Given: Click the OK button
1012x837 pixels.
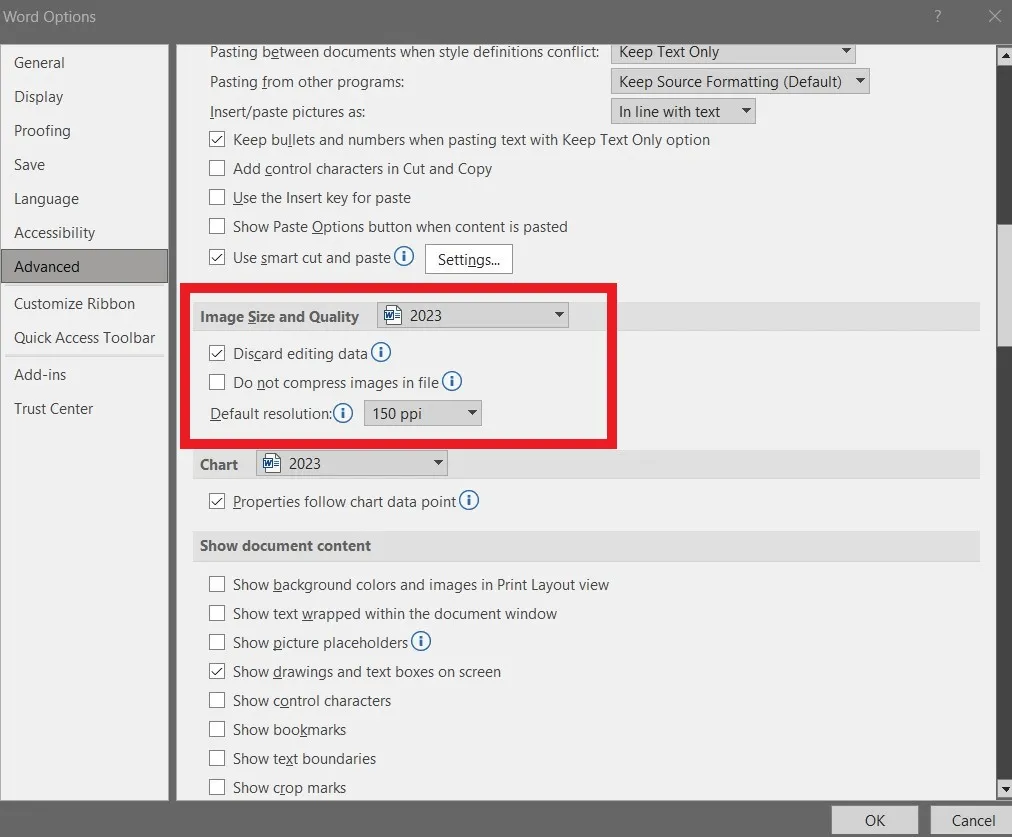Looking at the screenshot, I should 875,820.
